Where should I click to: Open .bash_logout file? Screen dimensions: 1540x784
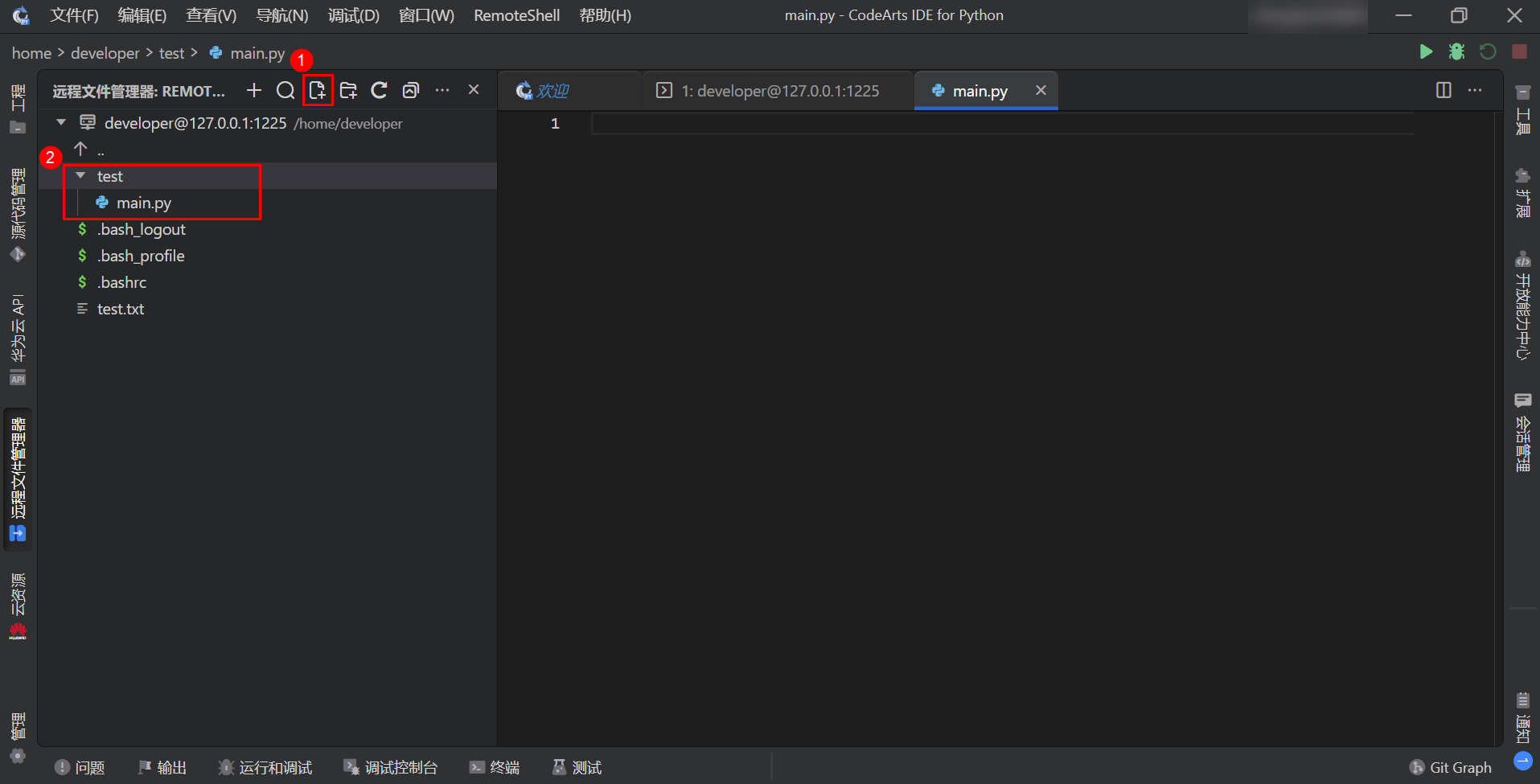pyautogui.click(x=142, y=229)
